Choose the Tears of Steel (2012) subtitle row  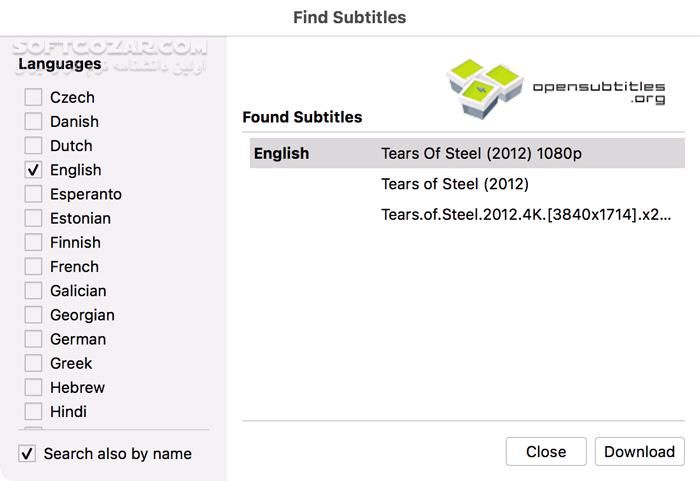click(x=455, y=184)
